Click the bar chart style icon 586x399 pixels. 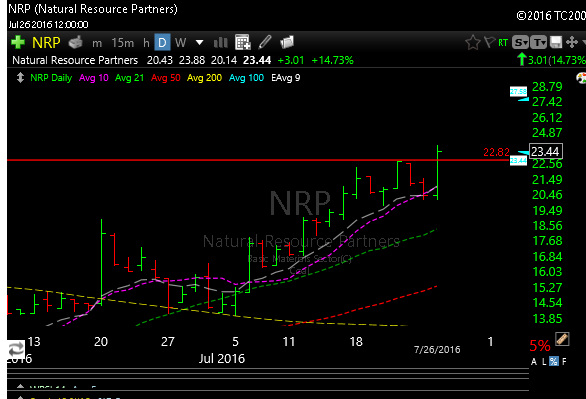coord(220,43)
